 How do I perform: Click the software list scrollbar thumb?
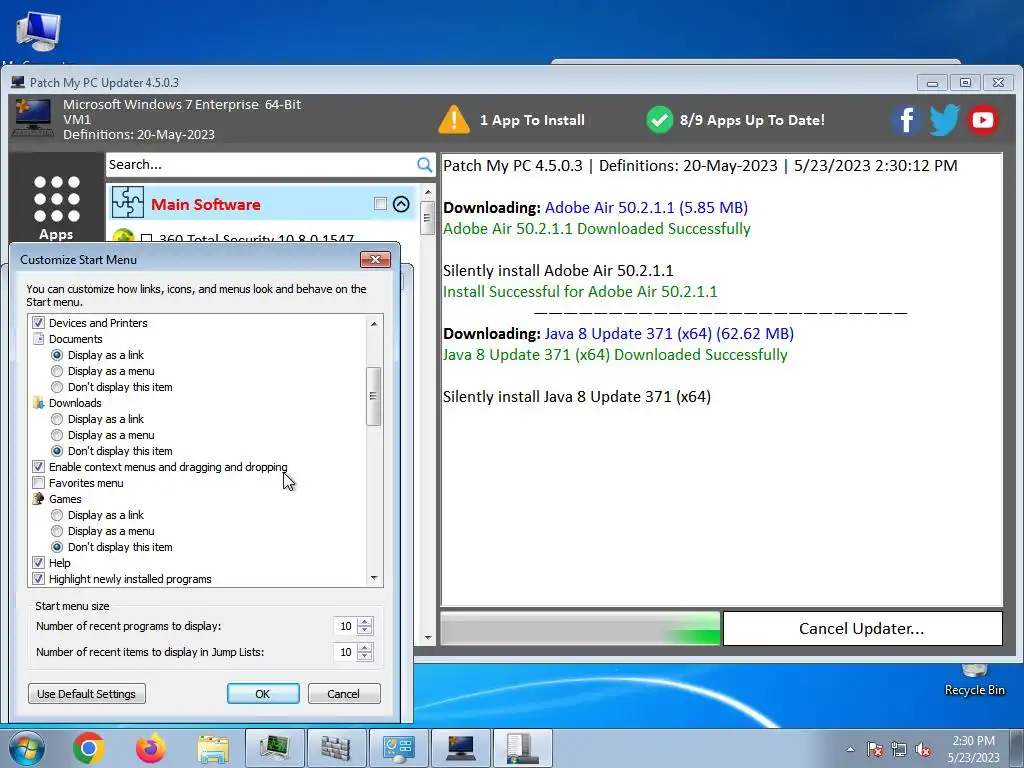coord(428,218)
